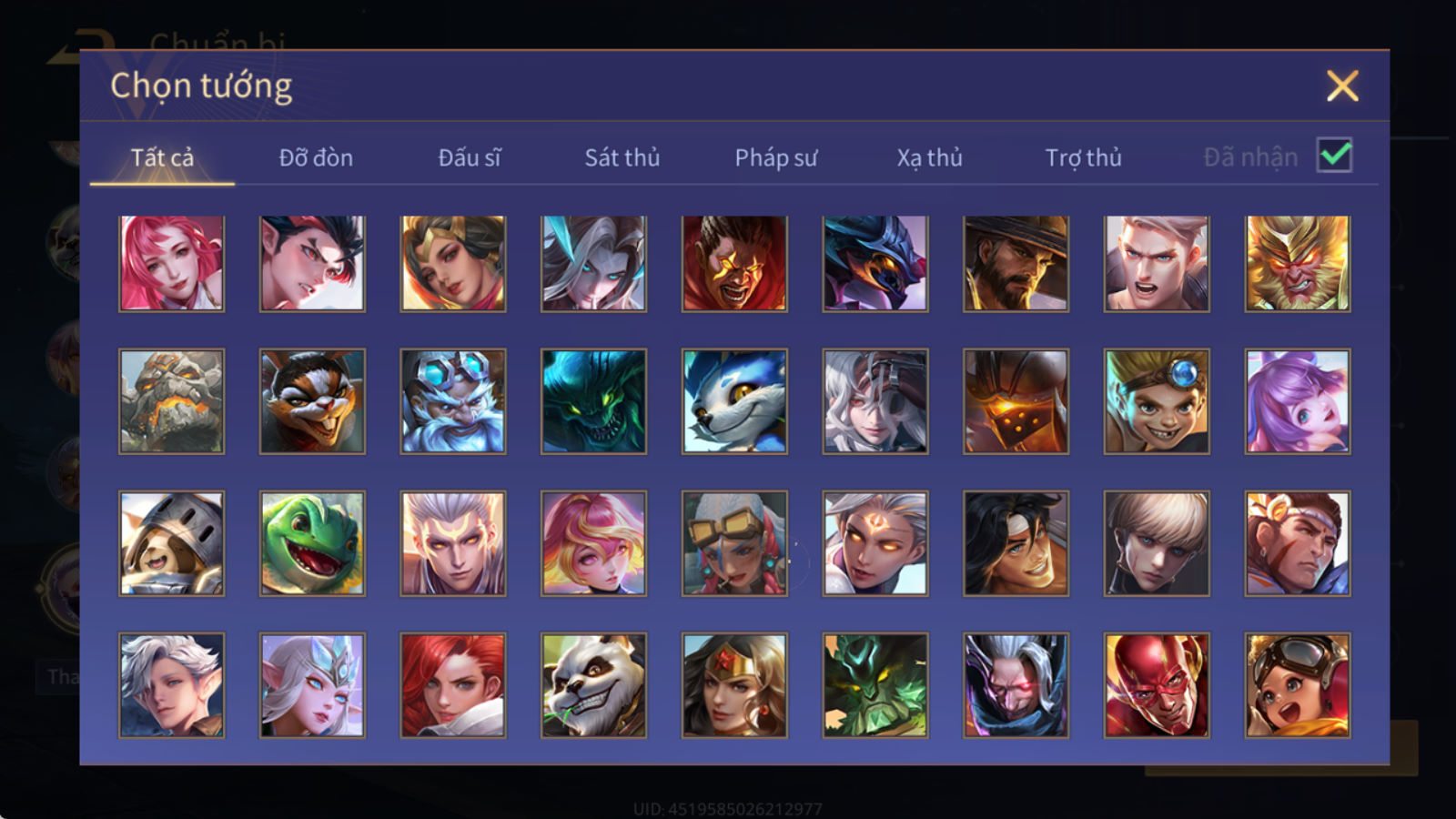The height and width of the screenshot is (819, 1456).
Task: Toggle the Đã nhận checkbox
Action: (x=1334, y=156)
